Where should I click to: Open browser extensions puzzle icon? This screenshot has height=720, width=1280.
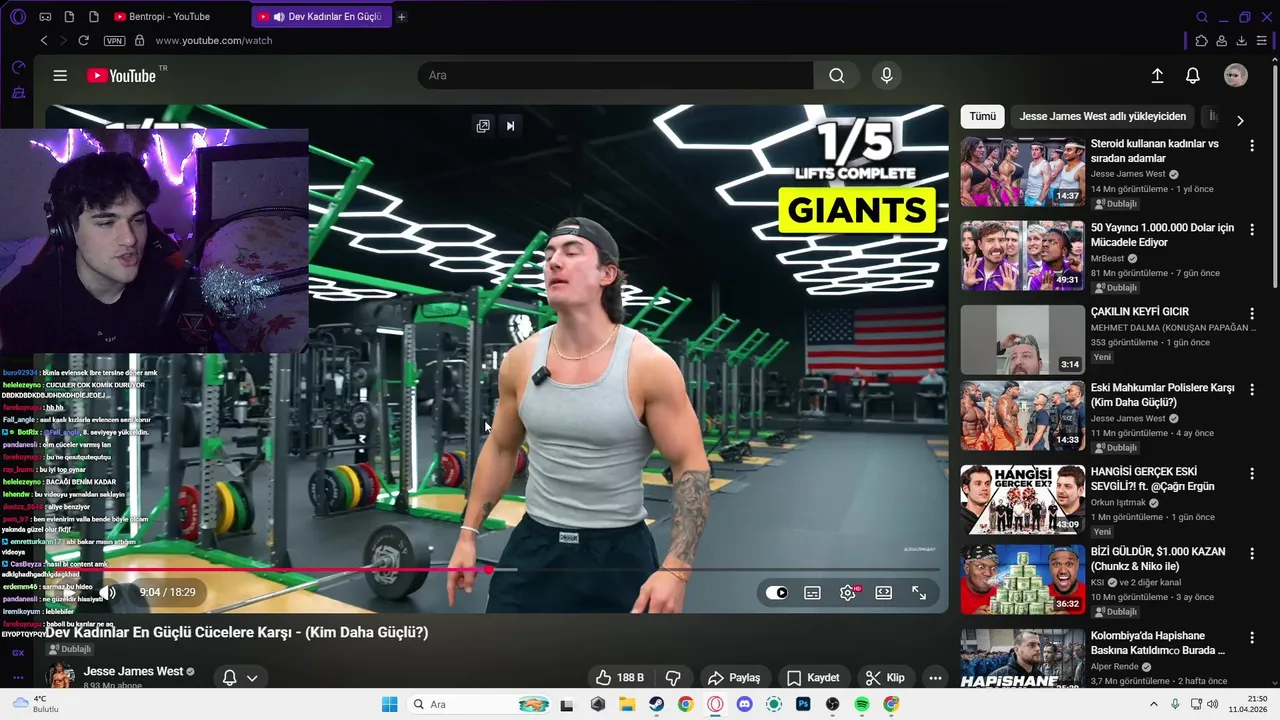click(1202, 41)
